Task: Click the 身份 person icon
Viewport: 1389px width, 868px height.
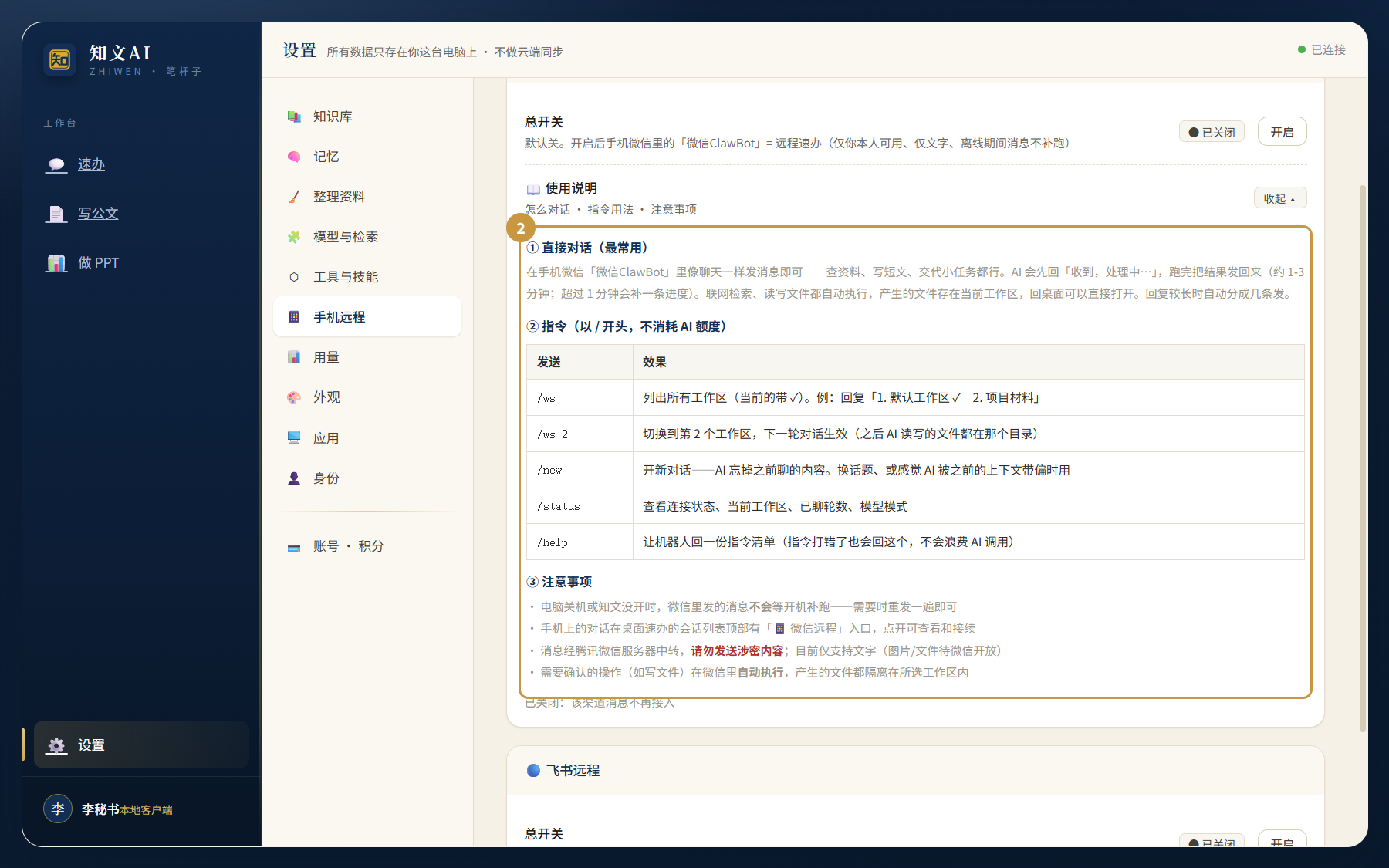Action: coord(294,478)
